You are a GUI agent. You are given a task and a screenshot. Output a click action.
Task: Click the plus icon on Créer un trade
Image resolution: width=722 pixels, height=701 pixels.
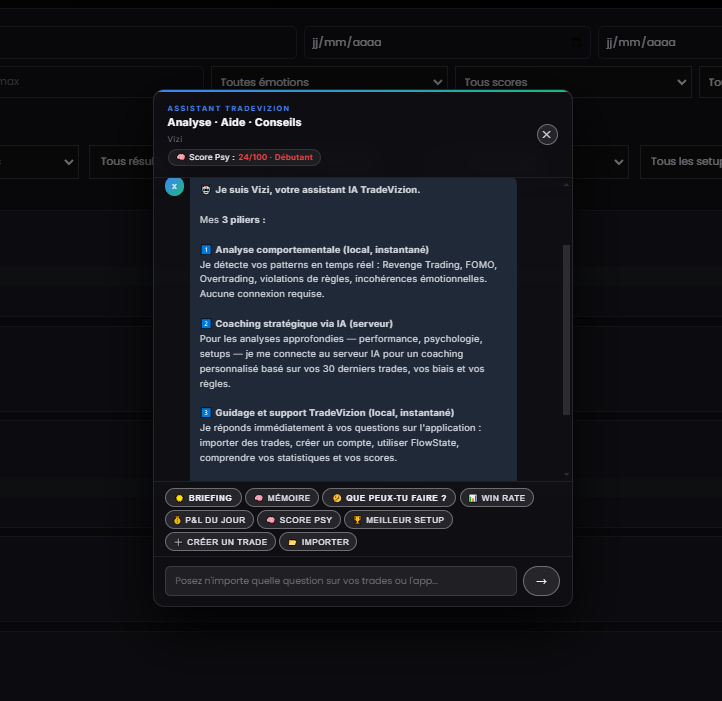pyautogui.click(x=178, y=543)
